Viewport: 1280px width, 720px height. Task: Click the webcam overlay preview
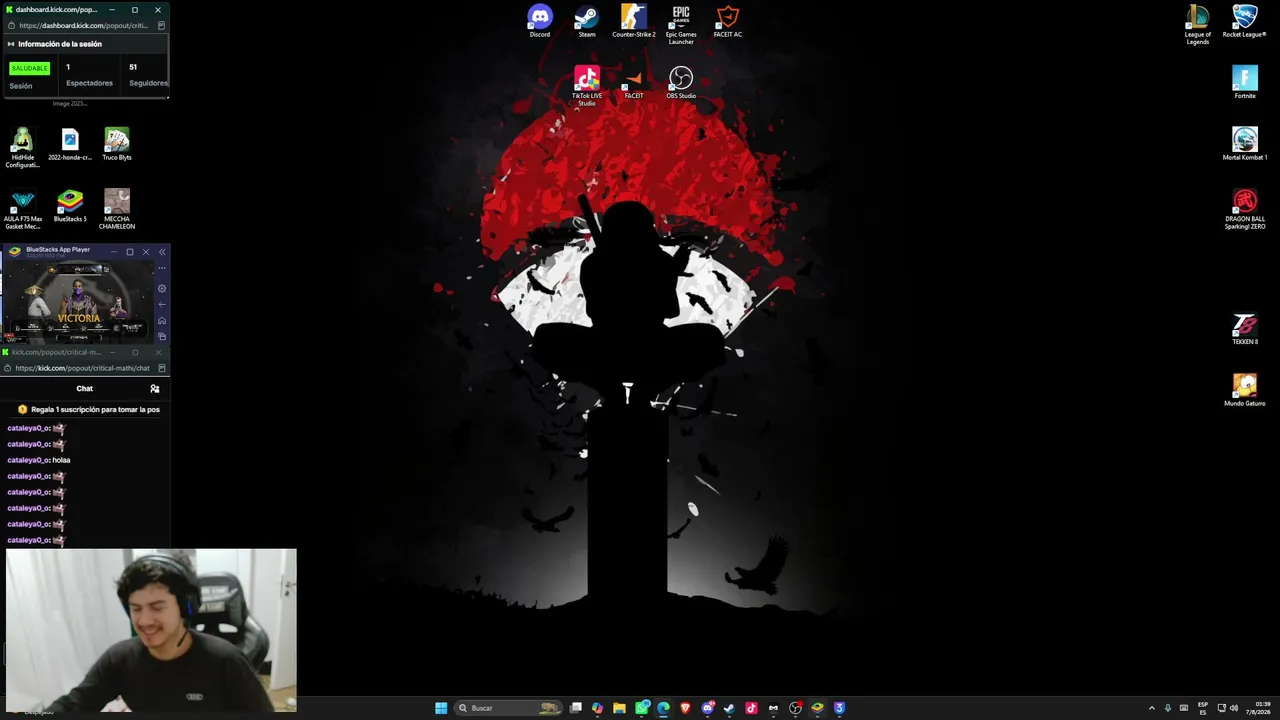(151, 630)
